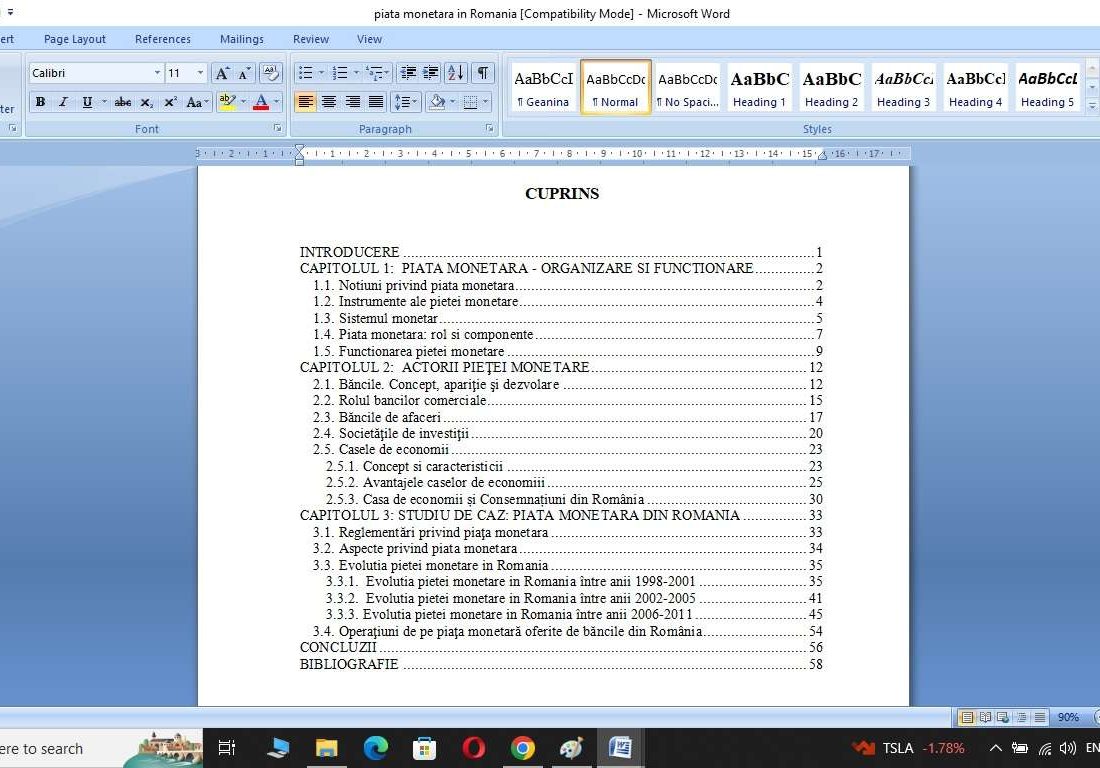Screen dimensions: 1100x768
Task: Justify the paragraph text
Action: 376,102
